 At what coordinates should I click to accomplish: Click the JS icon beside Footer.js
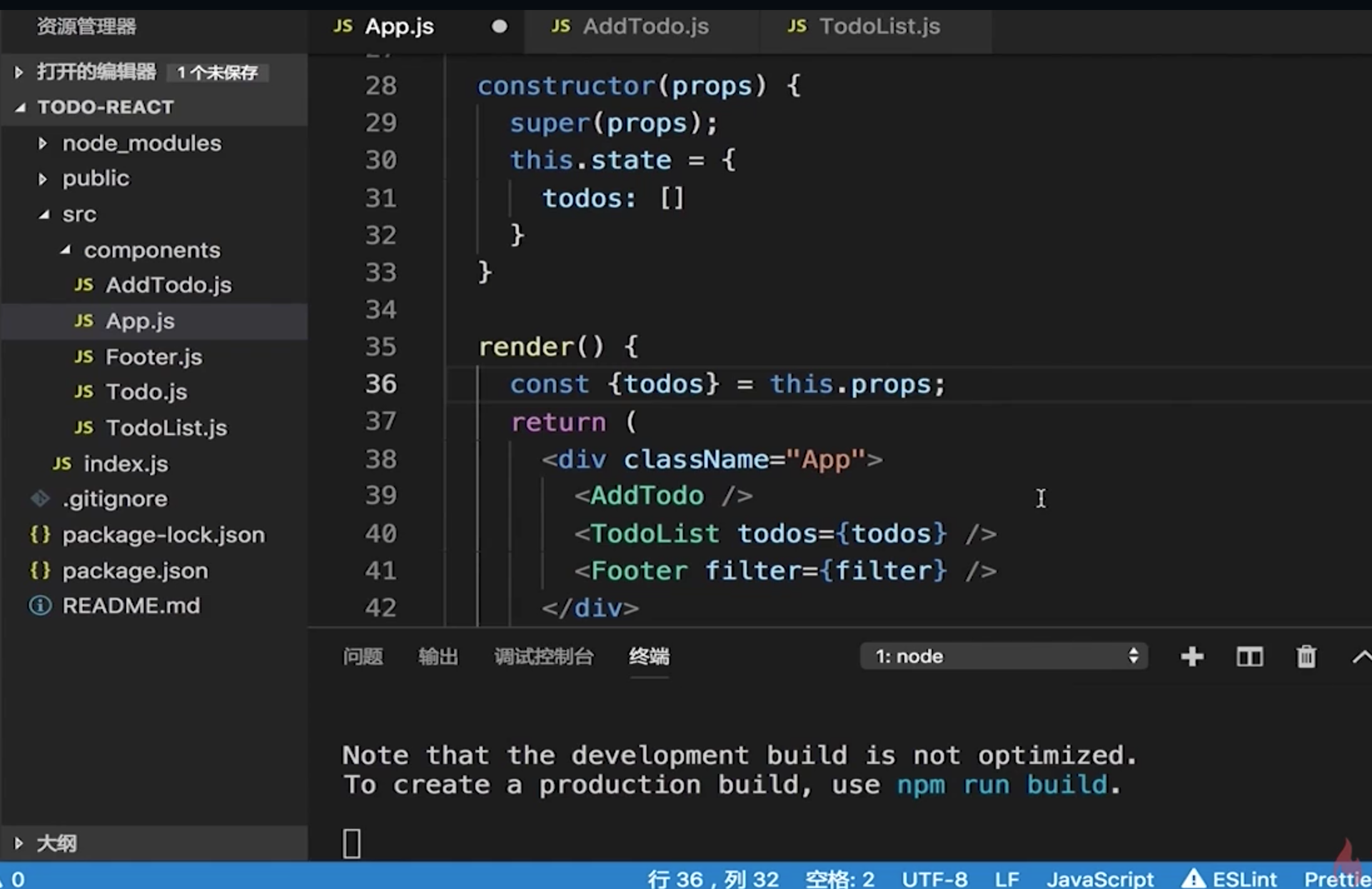click(84, 357)
